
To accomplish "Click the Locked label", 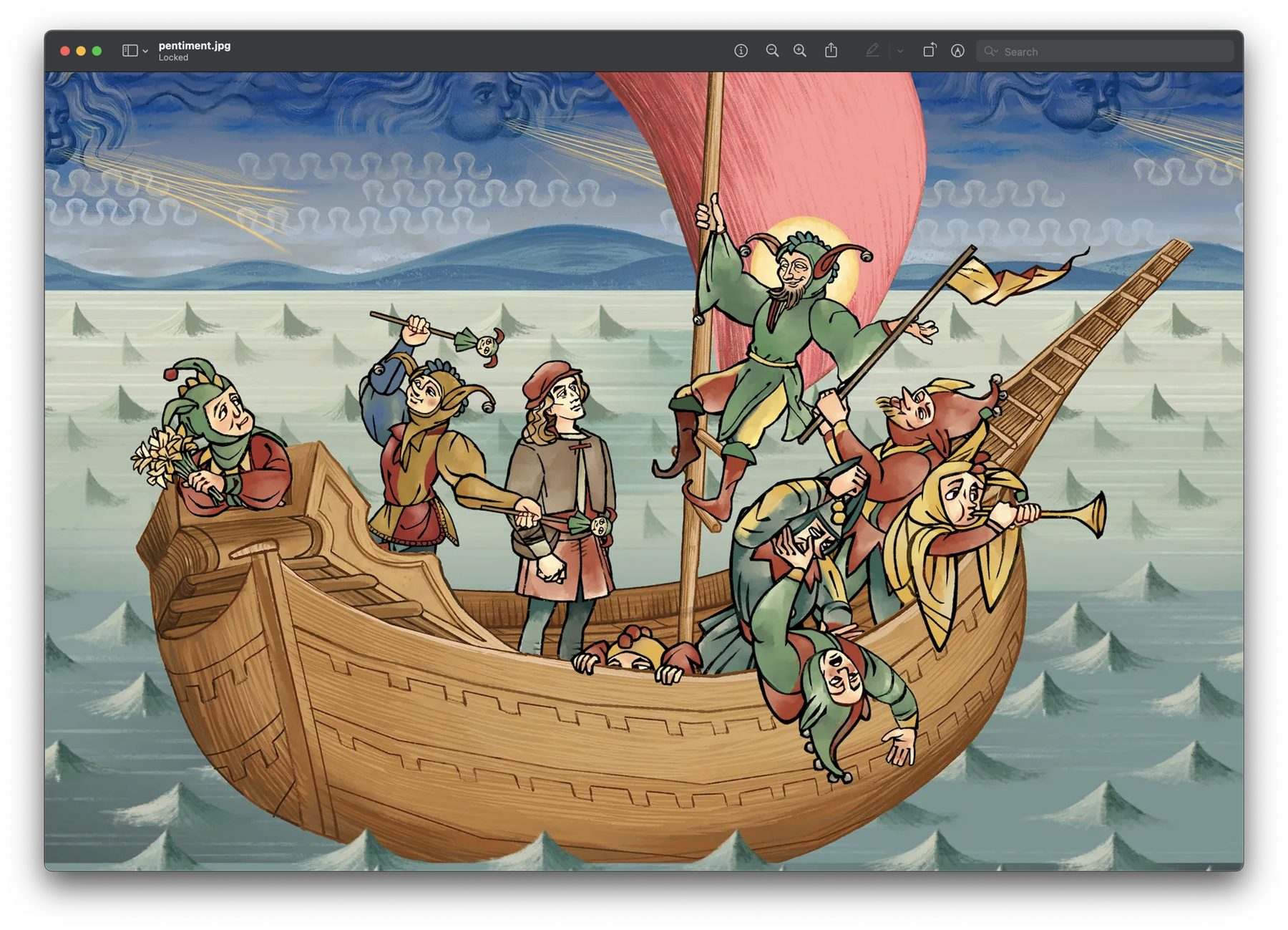I will tap(173, 58).
